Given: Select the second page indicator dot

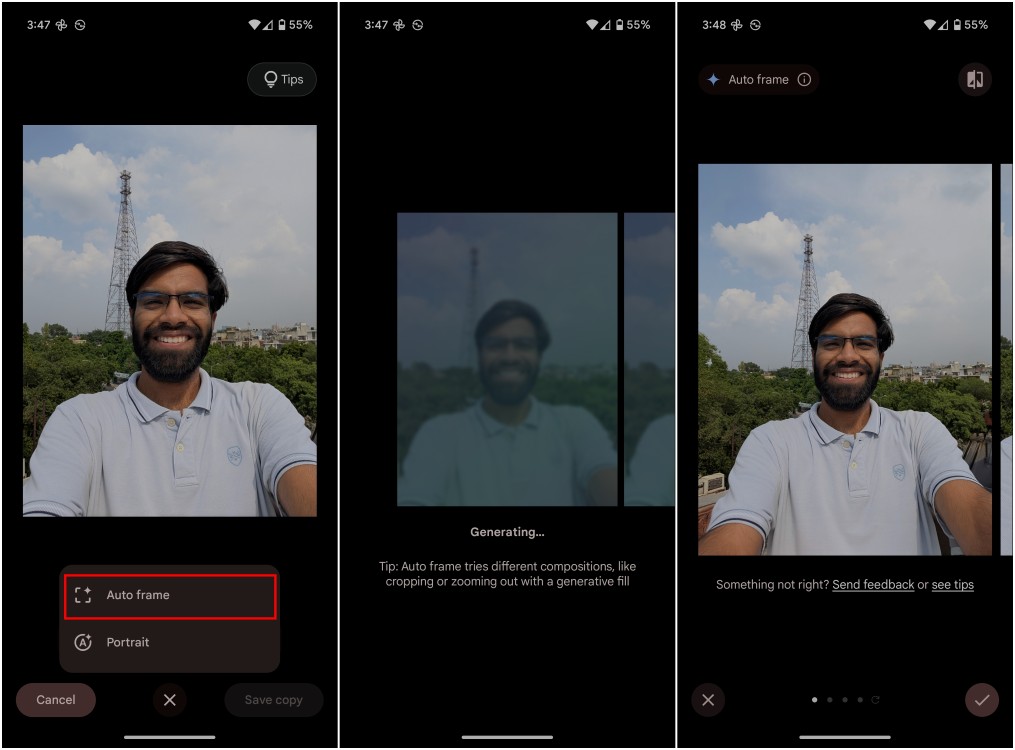Looking at the screenshot, I should pos(830,700).
